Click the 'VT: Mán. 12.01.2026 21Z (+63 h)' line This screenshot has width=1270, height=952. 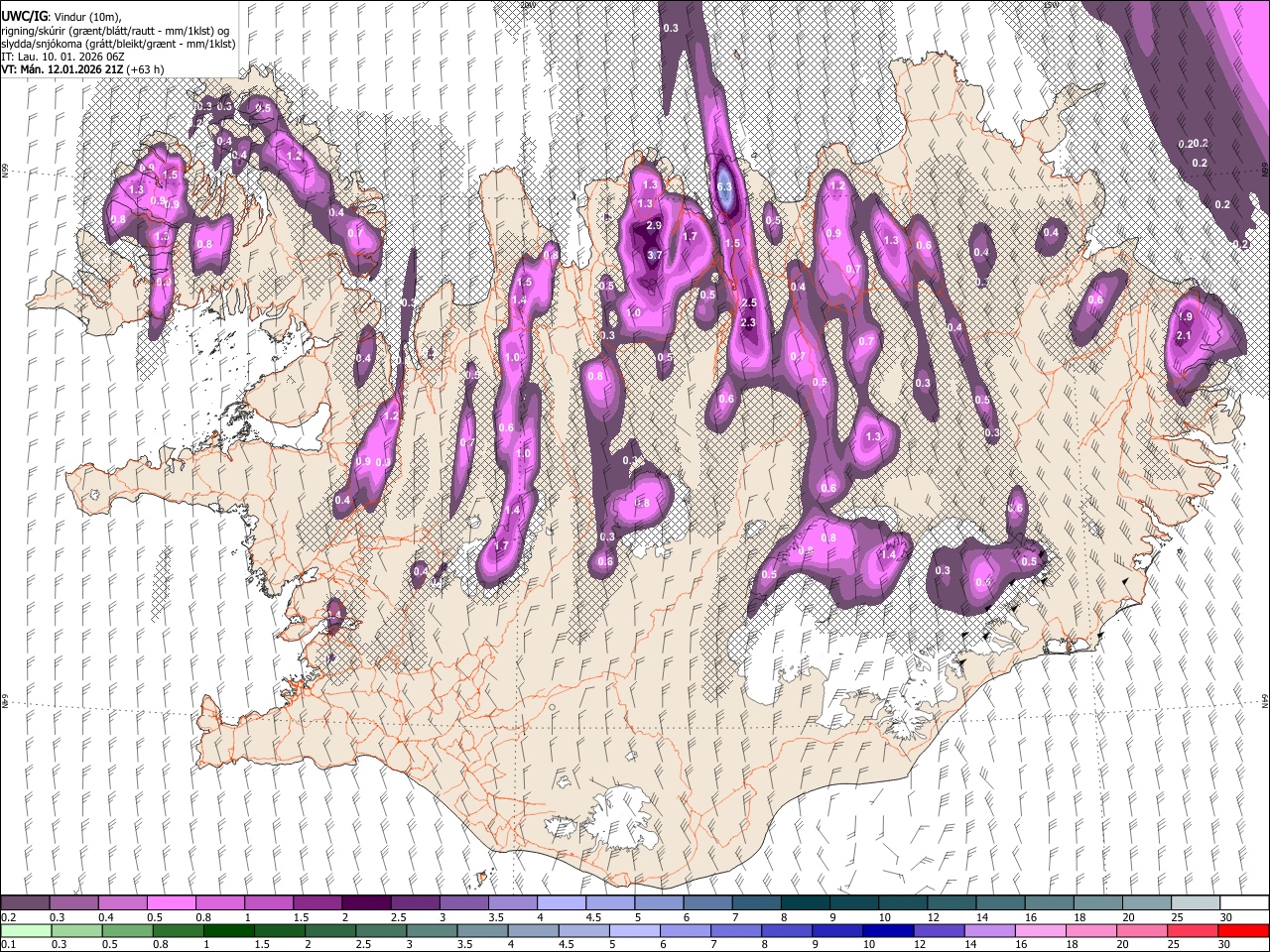point(83,69)
